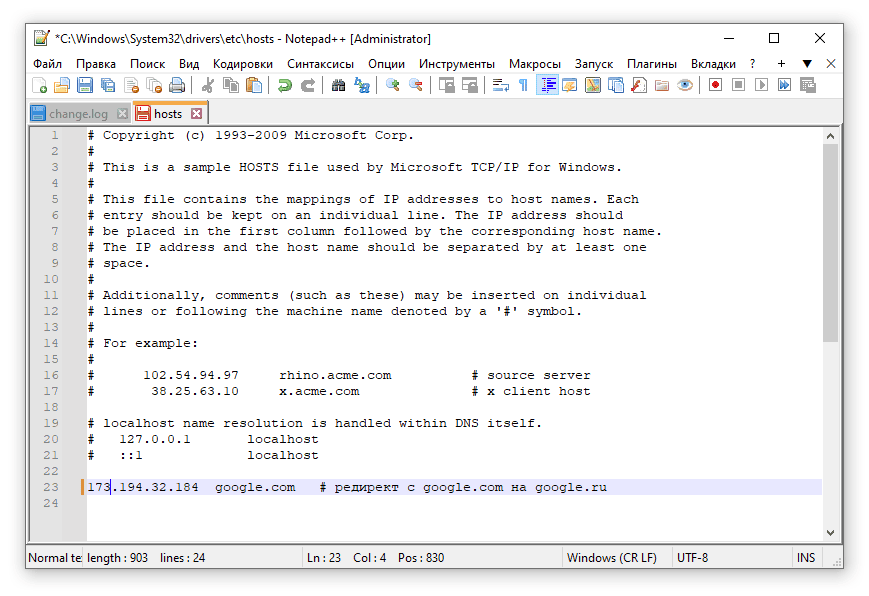Print the file using the printer icon
The height and width of the screenshot is (596, 869).
(177, 85)
